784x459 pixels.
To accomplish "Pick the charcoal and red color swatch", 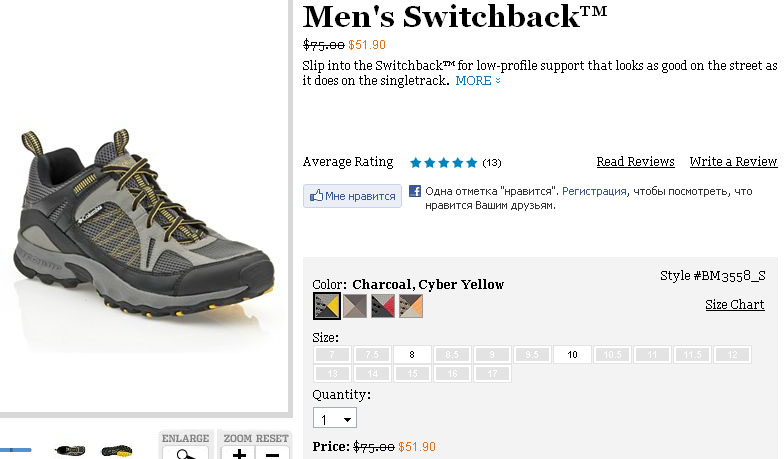I will pyautogui.click(x=383, y=306).
